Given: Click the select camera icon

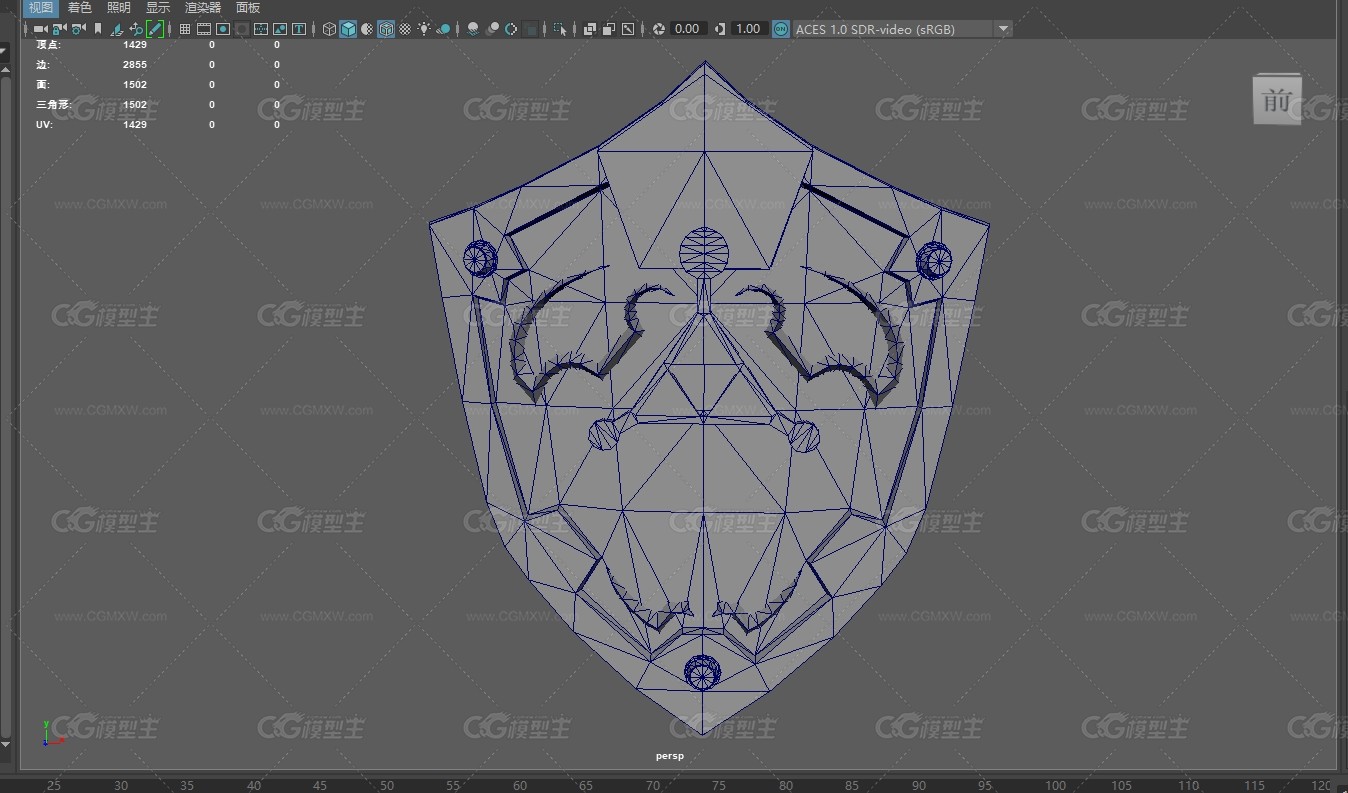Looking at the screenshot, I should point(40,29).
